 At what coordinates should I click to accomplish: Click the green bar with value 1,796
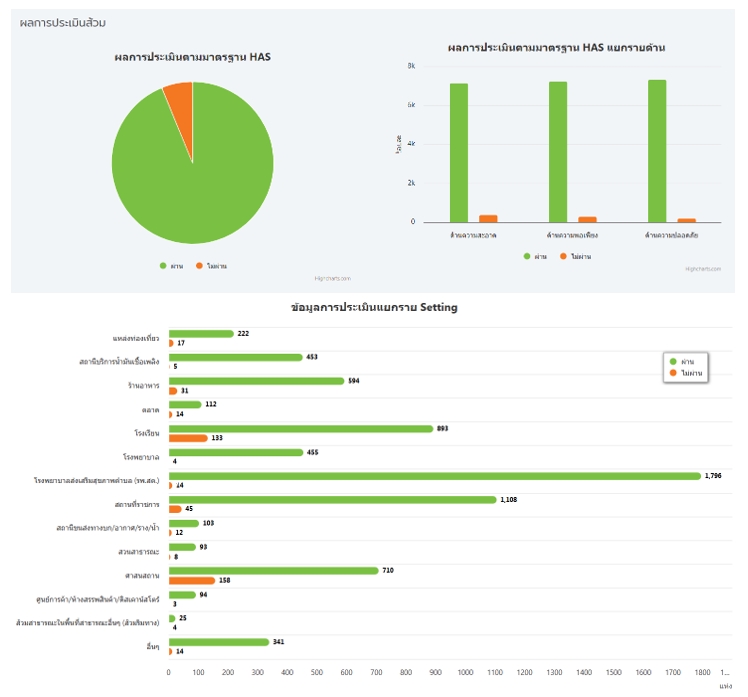434,476
